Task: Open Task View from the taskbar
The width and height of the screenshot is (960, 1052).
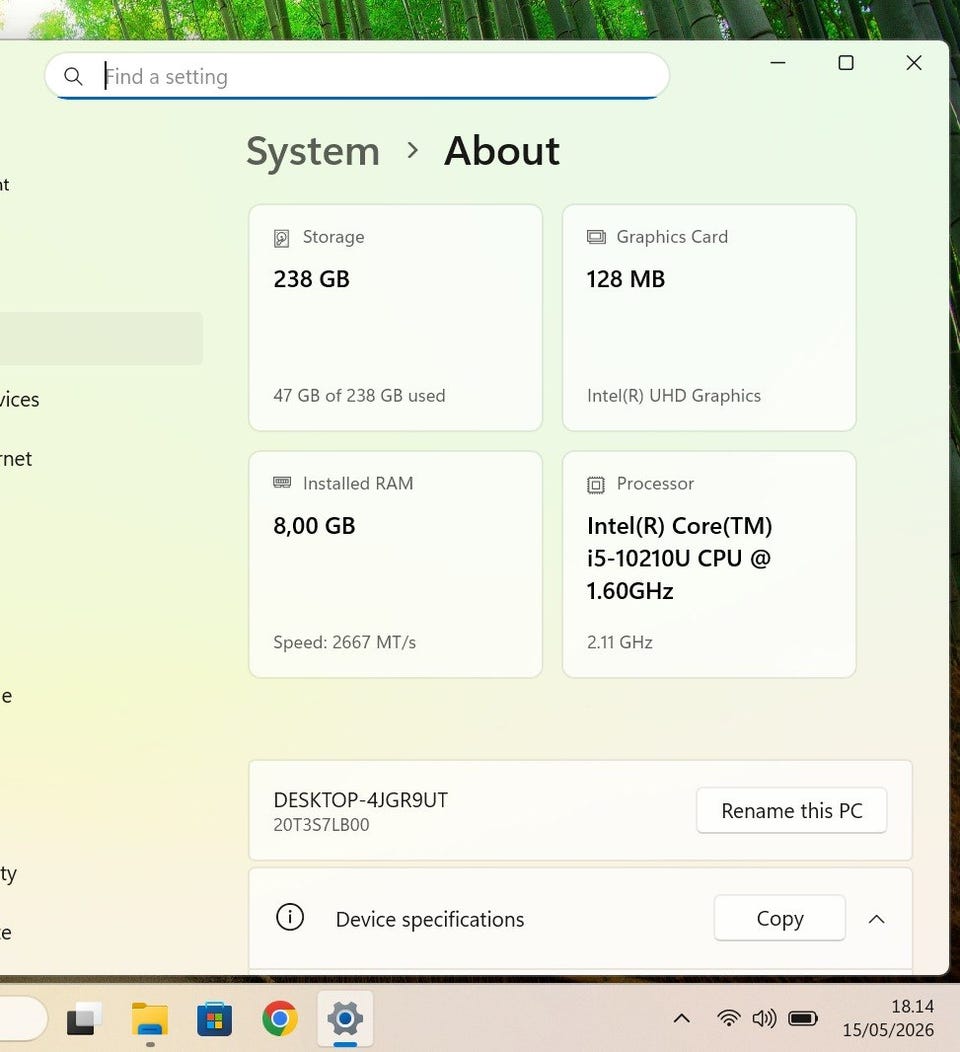Action: (84, 1018)
